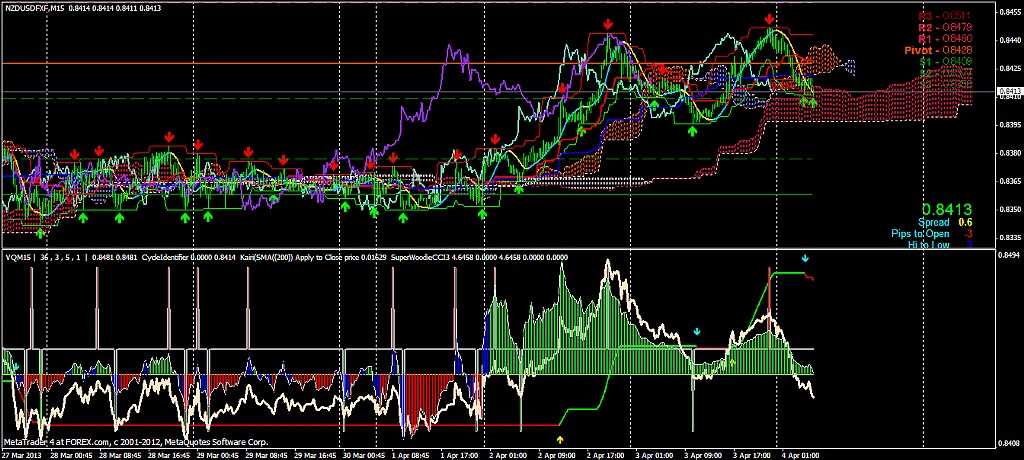Image resolution: width=1024 pixels, height=460 pixels.
Task: Click the green buy arrows beside the current price line
Action: pos(809,102)
